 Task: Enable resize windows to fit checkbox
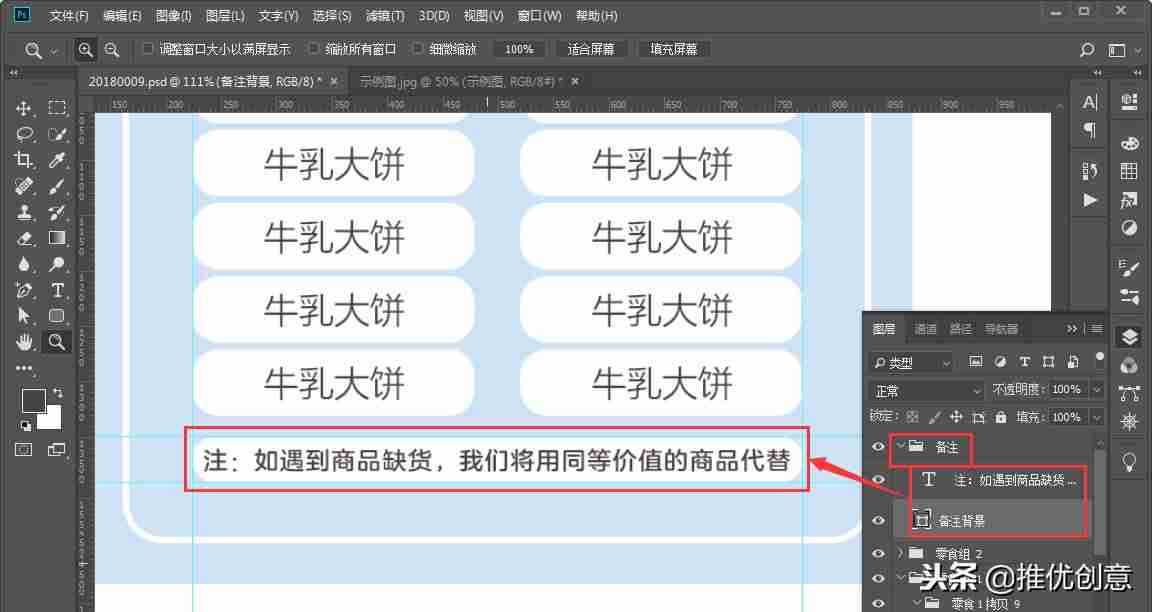pyautogui.click(x=148, y=48)
